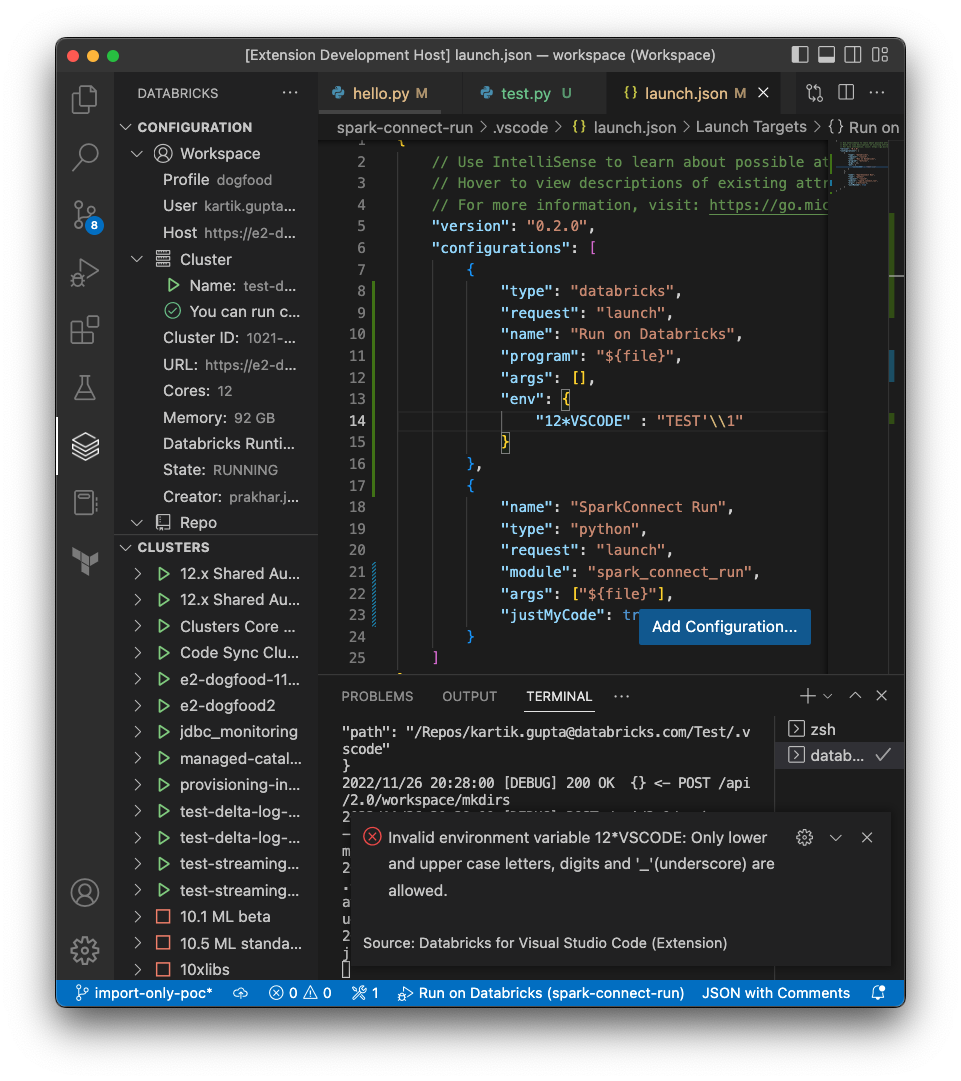Click the Add Configuration... button
The width and height of the screenshot is (961, 1081).
coord(725,627)
